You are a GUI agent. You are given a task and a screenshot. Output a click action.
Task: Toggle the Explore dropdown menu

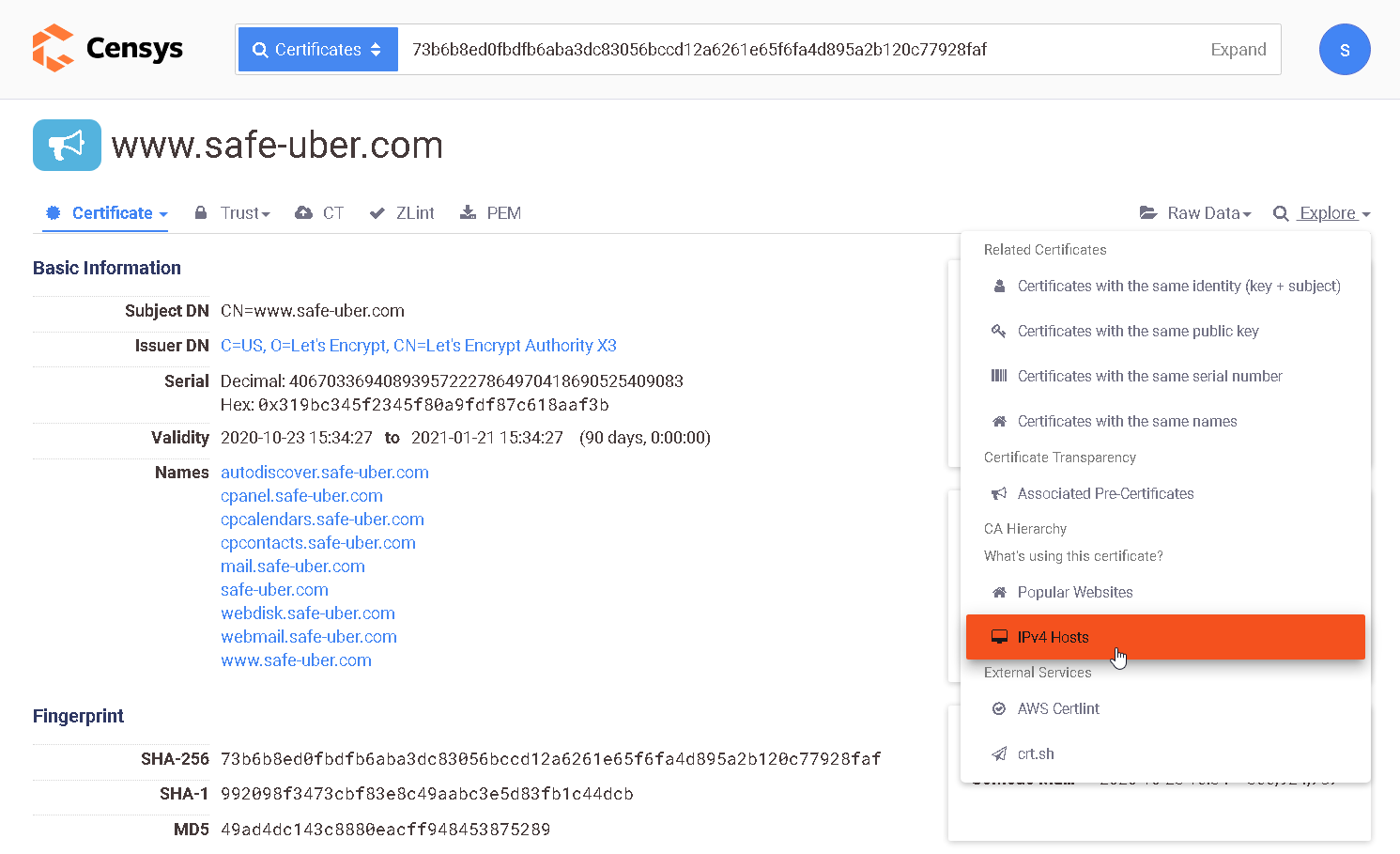coord(1322,213)
